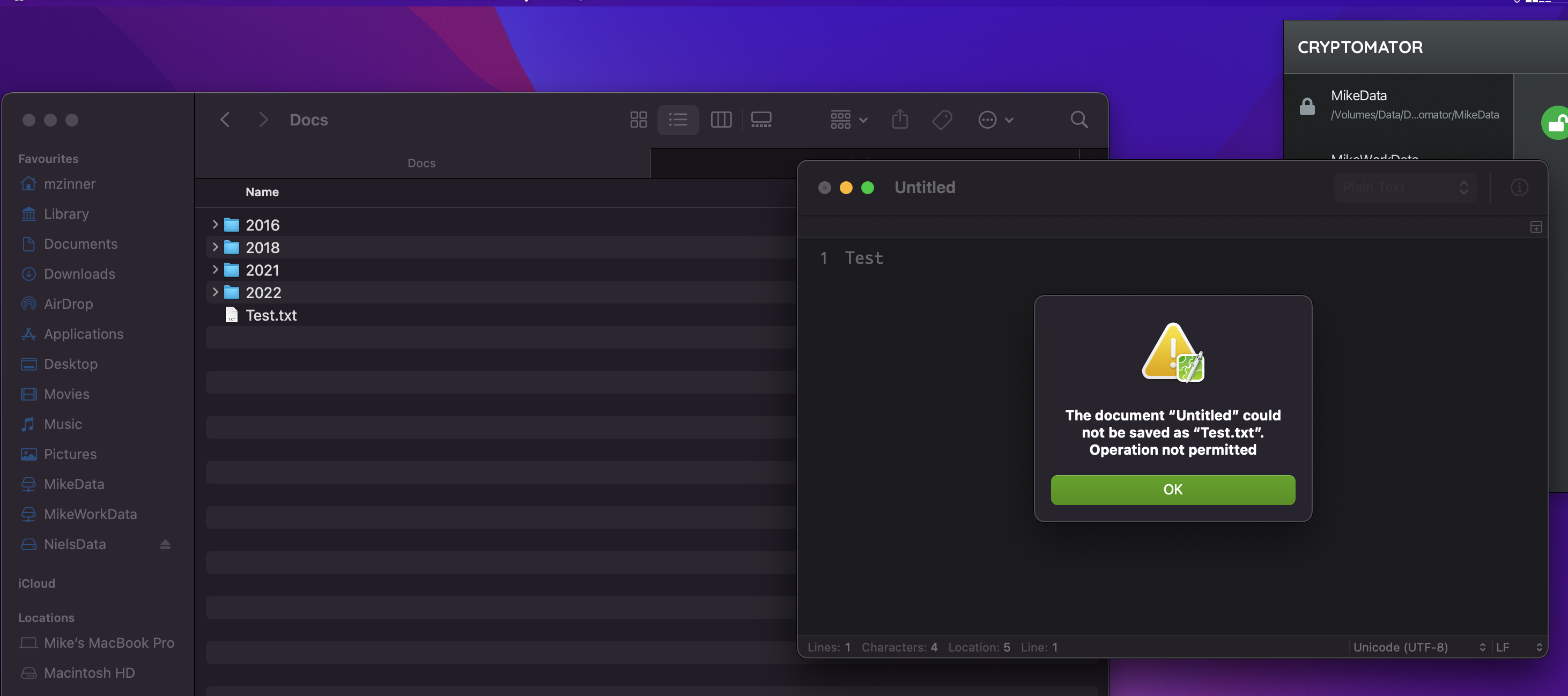Image resolution: width=1568 pixels, height=696 pixels.
Task: Expand the 2018 folder
Action: [x=215, y=247]
